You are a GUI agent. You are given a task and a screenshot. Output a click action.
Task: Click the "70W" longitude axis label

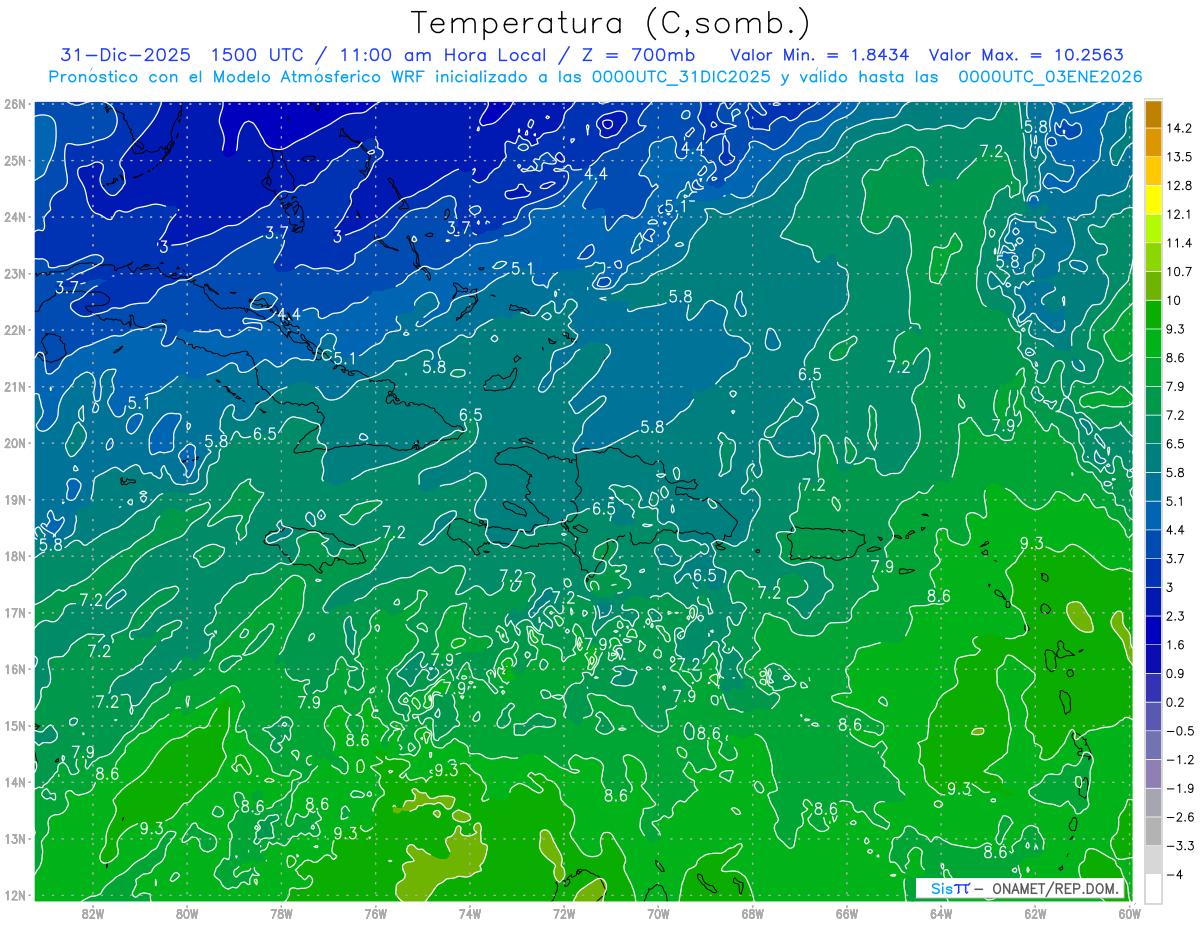click(658, 914)
